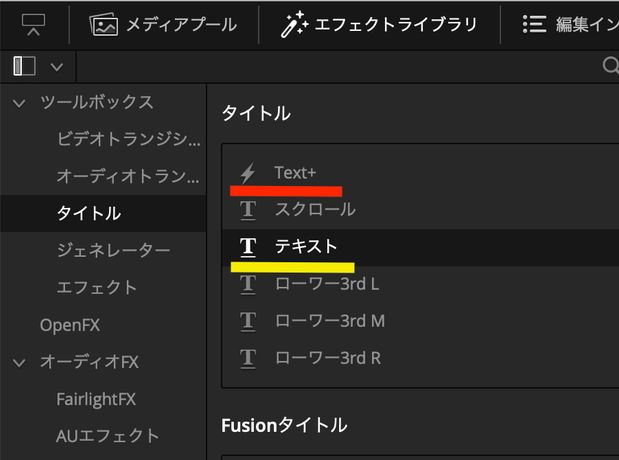Collapse the オーディオFX tree section
Screen dimensions: 619x460
tap(19, 362)
